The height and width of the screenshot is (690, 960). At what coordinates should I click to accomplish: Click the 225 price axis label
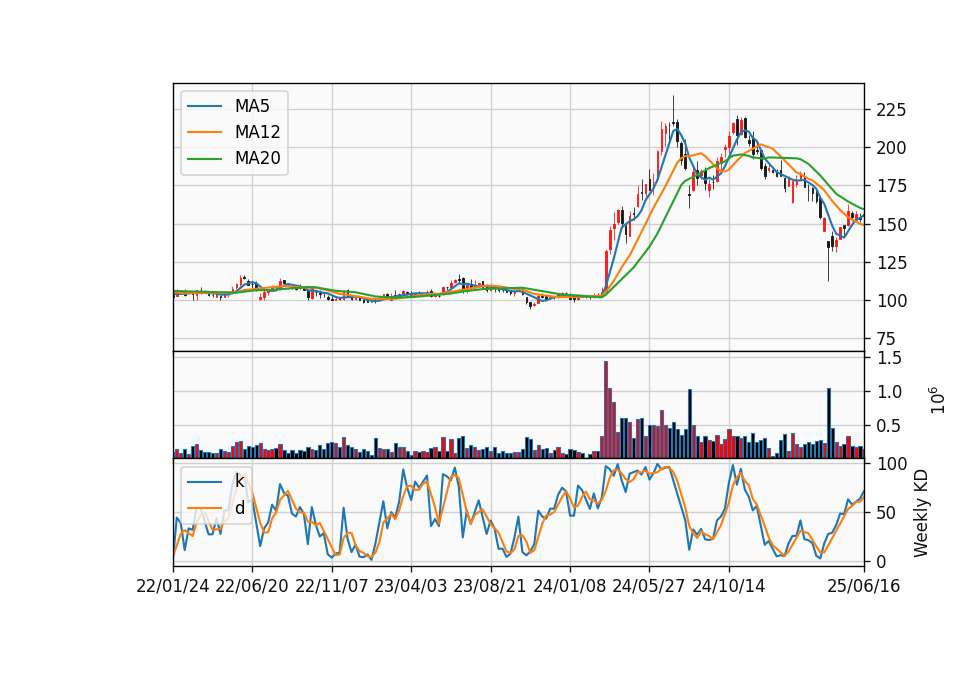point(891,110)
